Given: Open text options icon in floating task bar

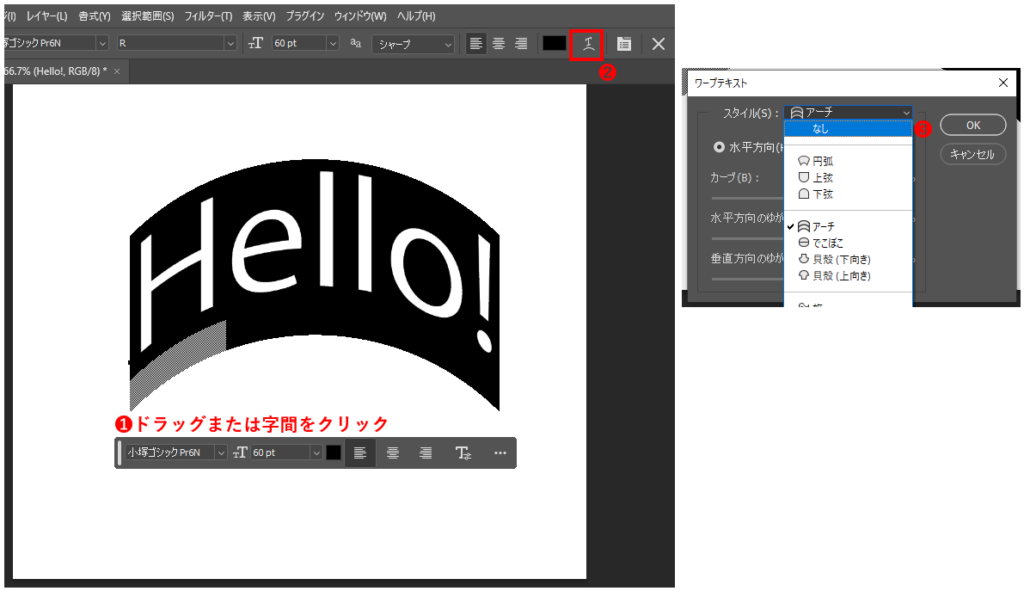Looking at the screenshot, I should point(463,453).
